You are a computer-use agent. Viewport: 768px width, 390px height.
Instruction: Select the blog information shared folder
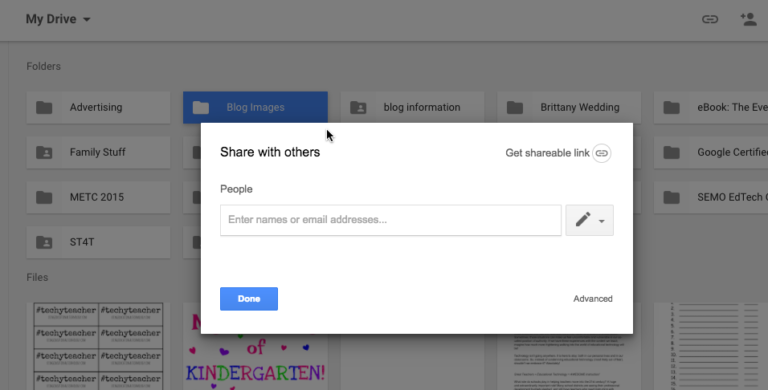pyautogui.click(x=412, y=107)
